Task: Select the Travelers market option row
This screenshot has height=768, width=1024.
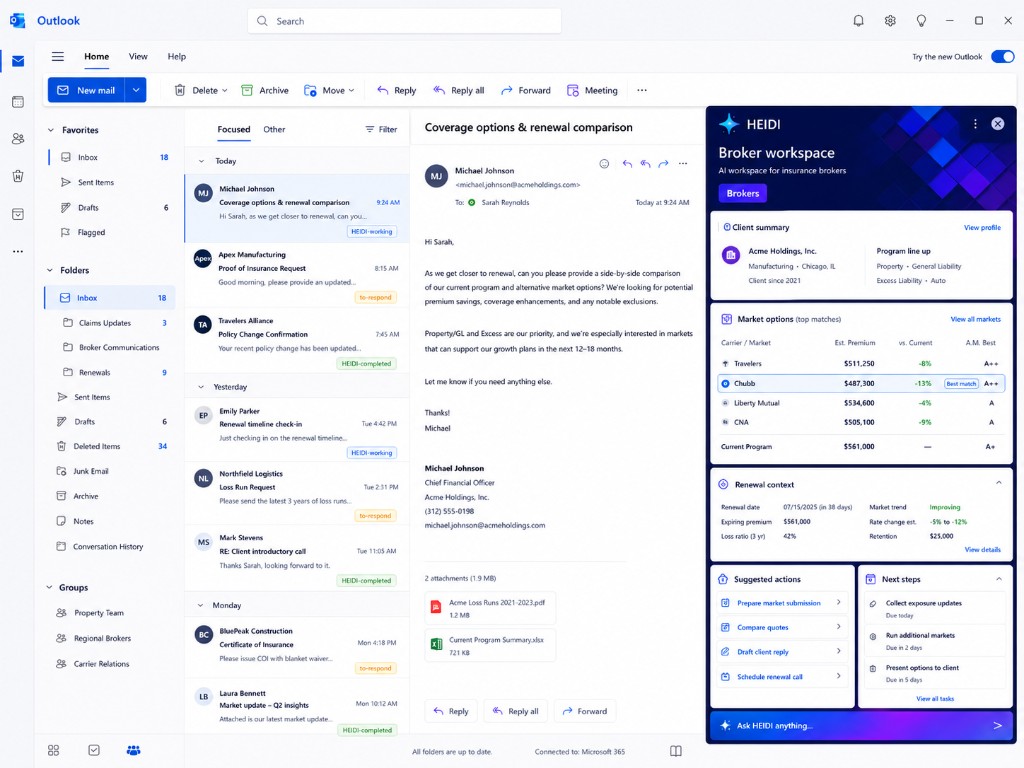Action: pyautogui.click(x=861, y=363)
